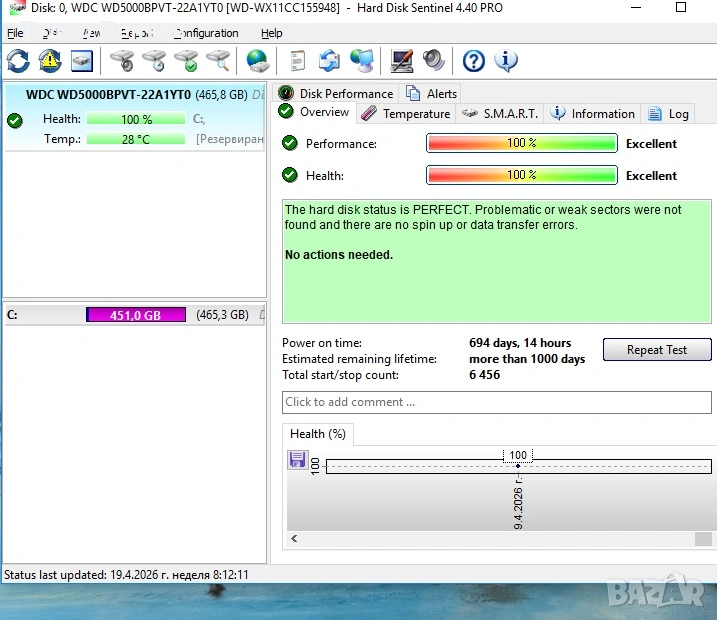The image size is (717, 620).
Task: Click the yellow warning alert toolbar icon
Action: tap(50, 61)
